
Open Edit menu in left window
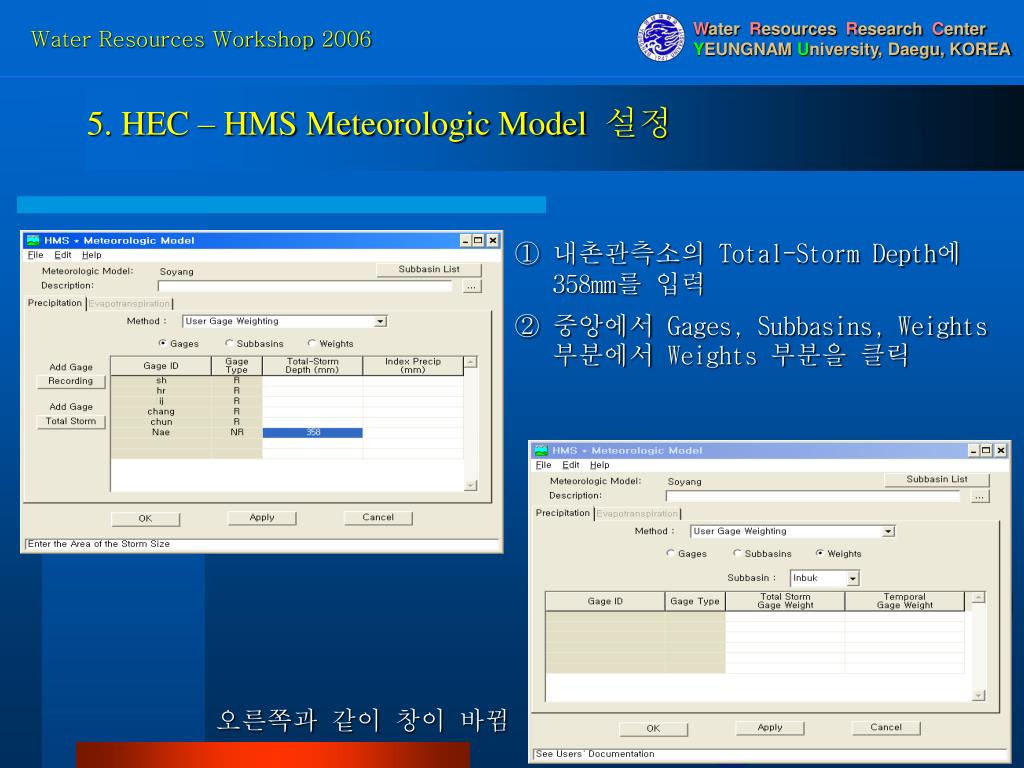coord(63,255)
